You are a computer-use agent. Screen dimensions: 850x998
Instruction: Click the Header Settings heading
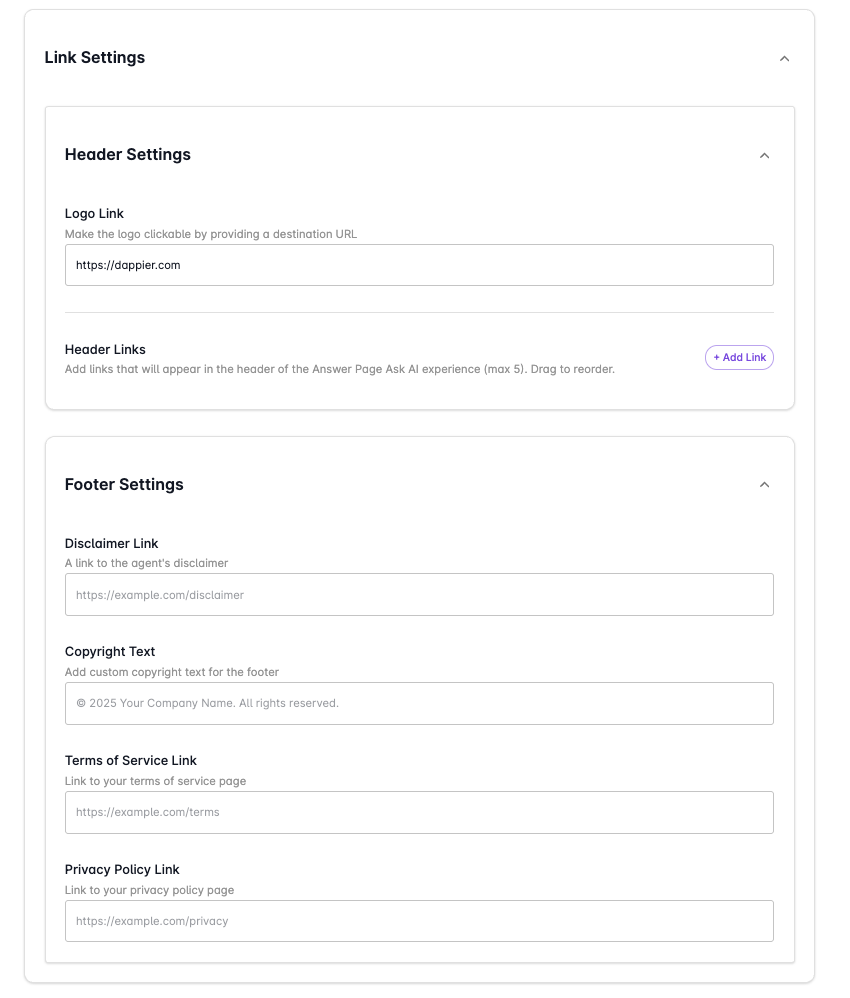pos(127,155)
